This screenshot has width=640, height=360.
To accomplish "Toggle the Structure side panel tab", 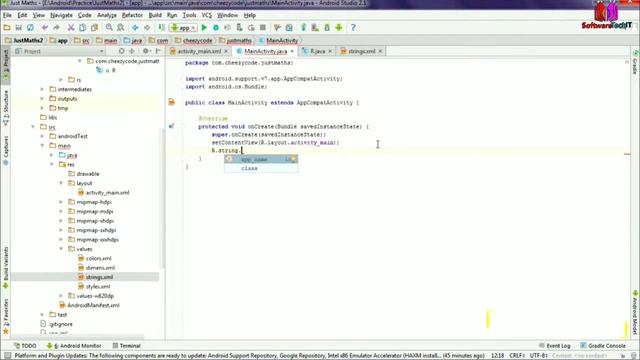I will tap(6, 108).
